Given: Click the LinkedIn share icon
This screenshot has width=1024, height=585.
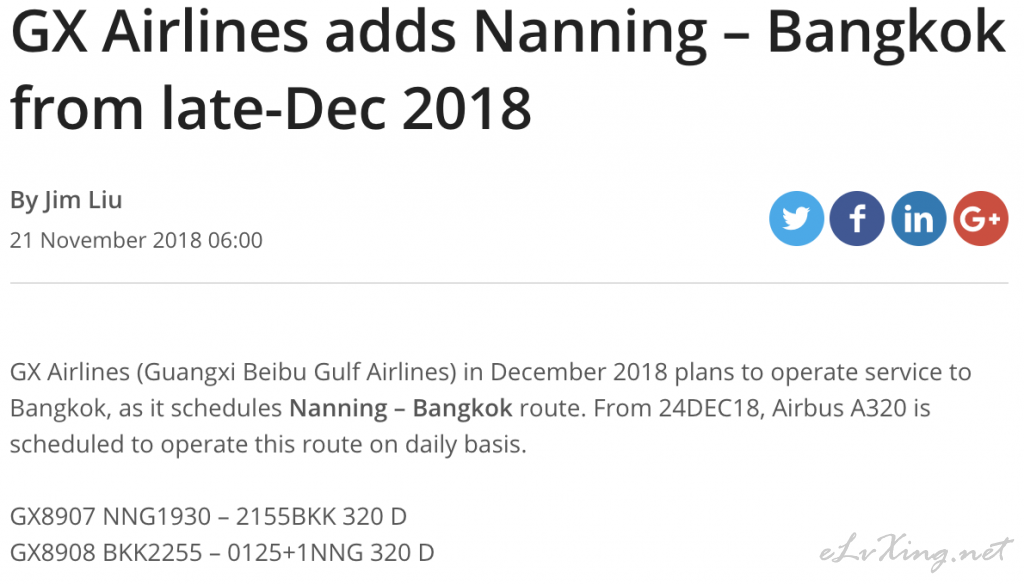Looking at the screenshot, I should [x=919, y=219].
